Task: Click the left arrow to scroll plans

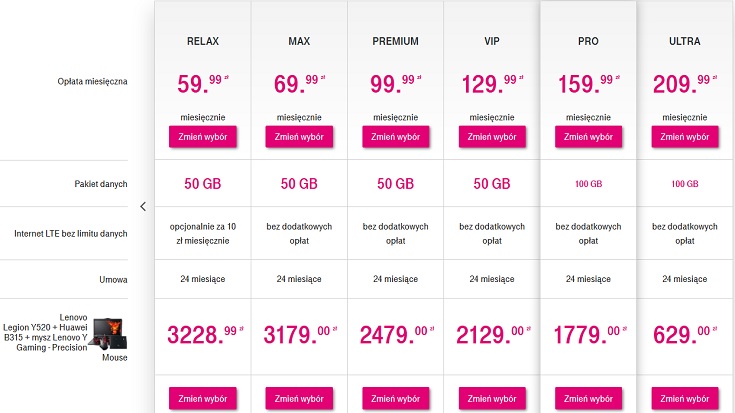Action: (x=143, y=207)
